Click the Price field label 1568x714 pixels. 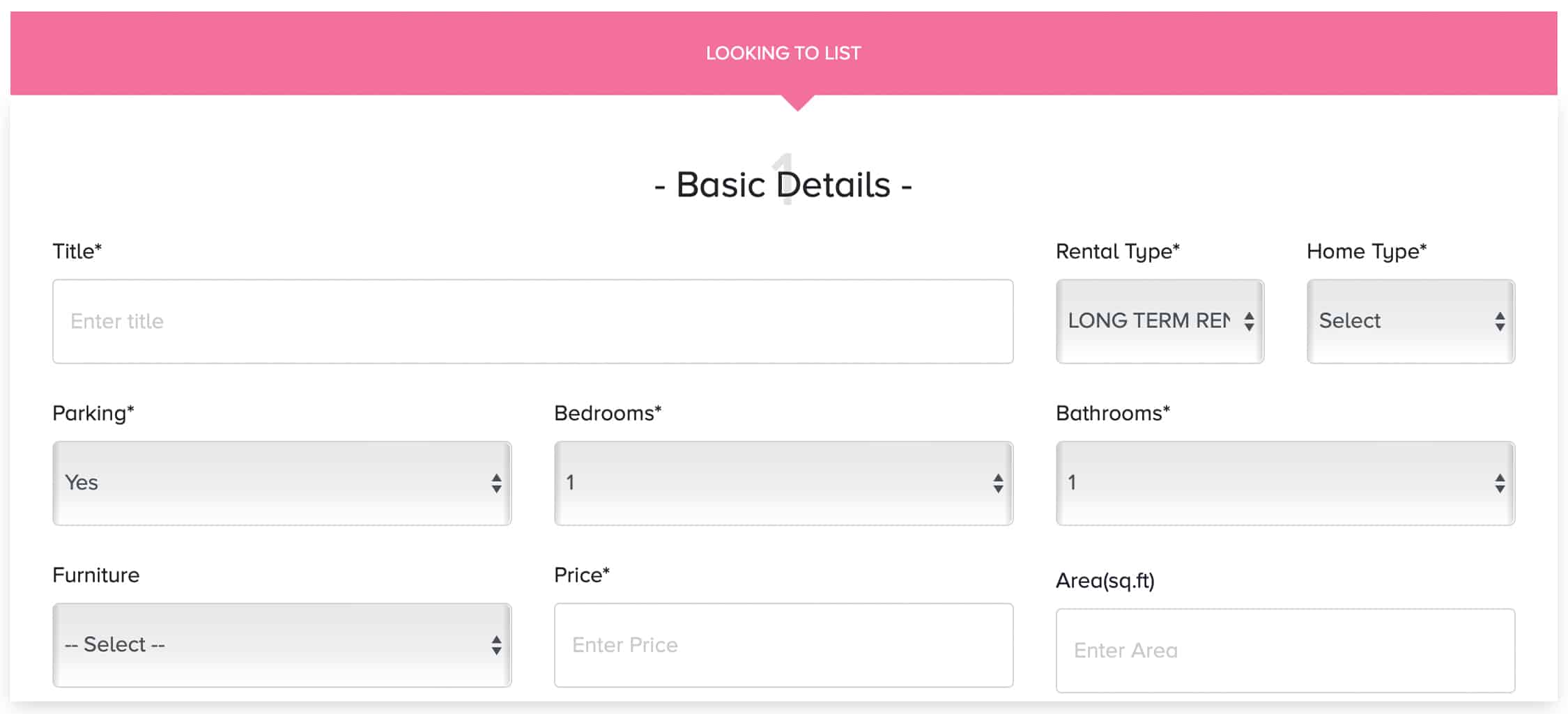click(582, 575)
